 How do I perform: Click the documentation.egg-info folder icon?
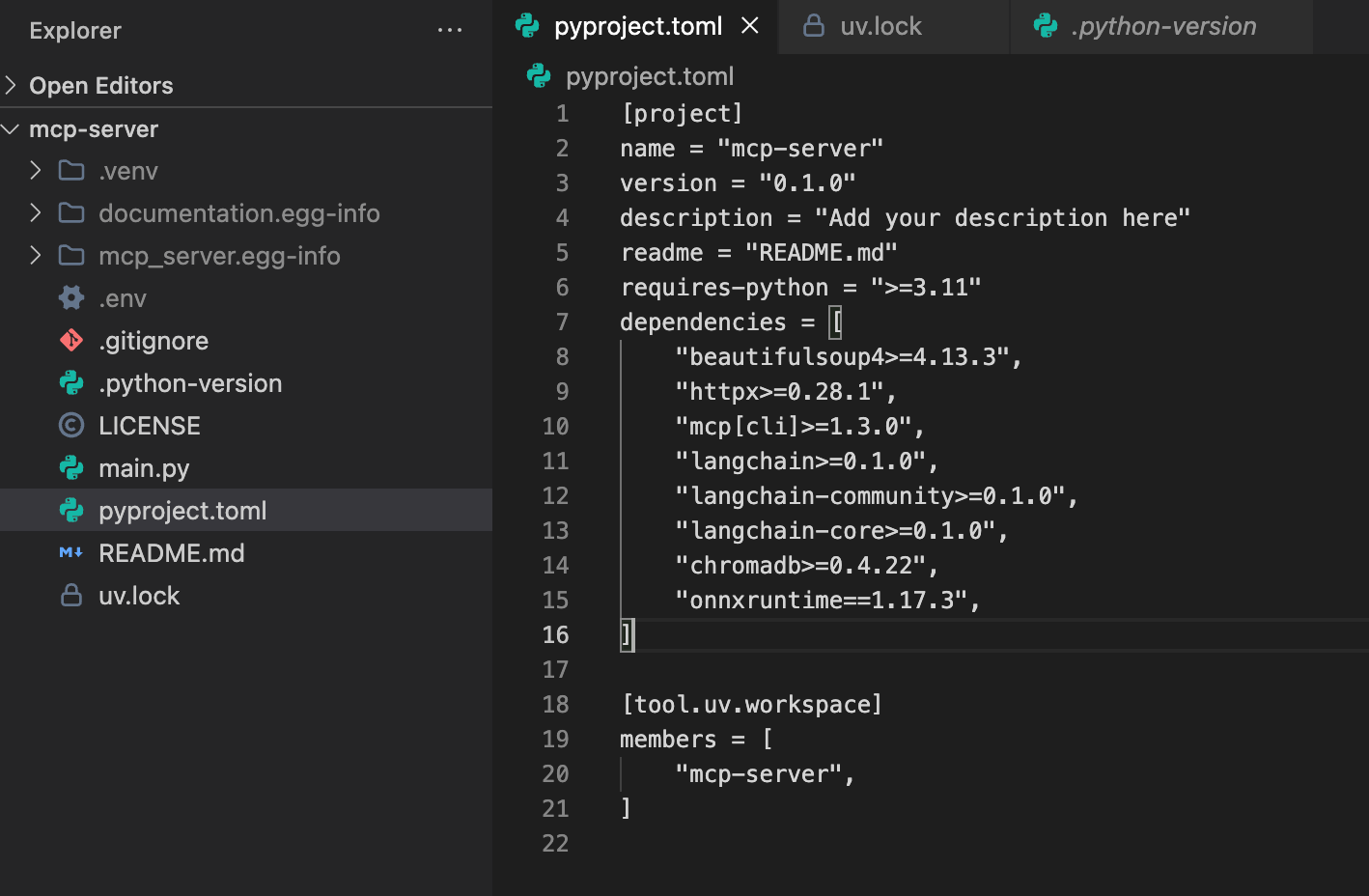click(71, 212)
